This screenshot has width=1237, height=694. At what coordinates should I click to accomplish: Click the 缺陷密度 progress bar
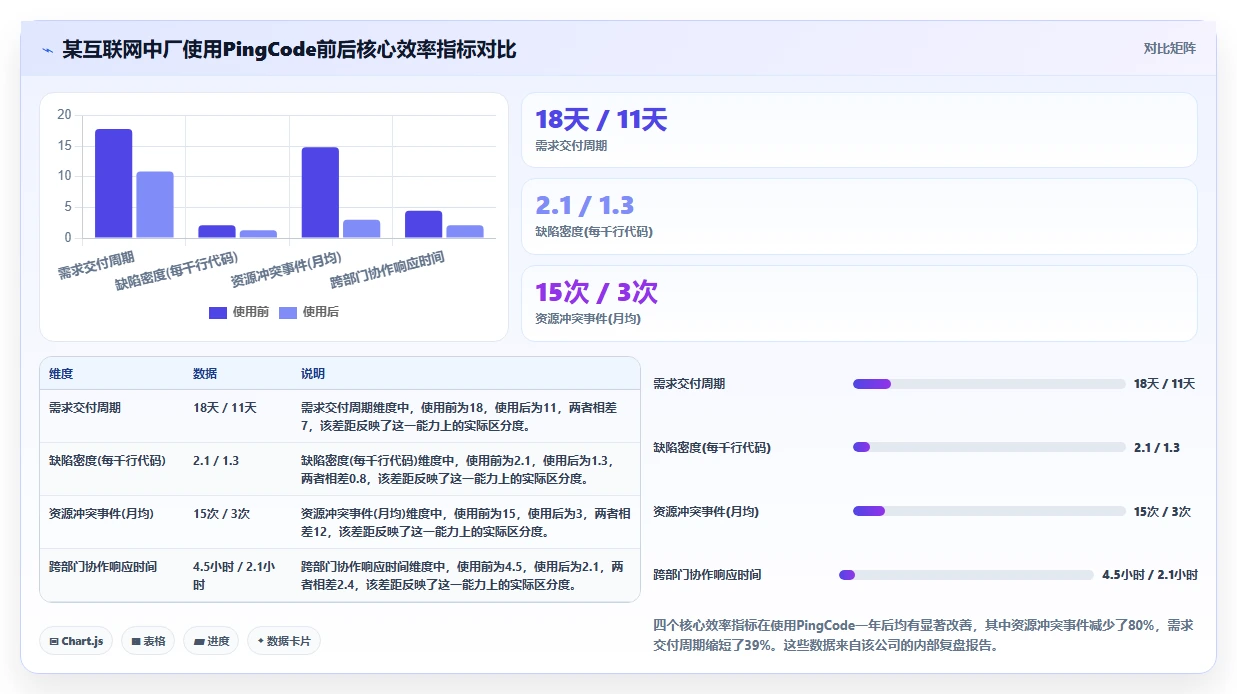pyautogui.click(x=989, y=447)
